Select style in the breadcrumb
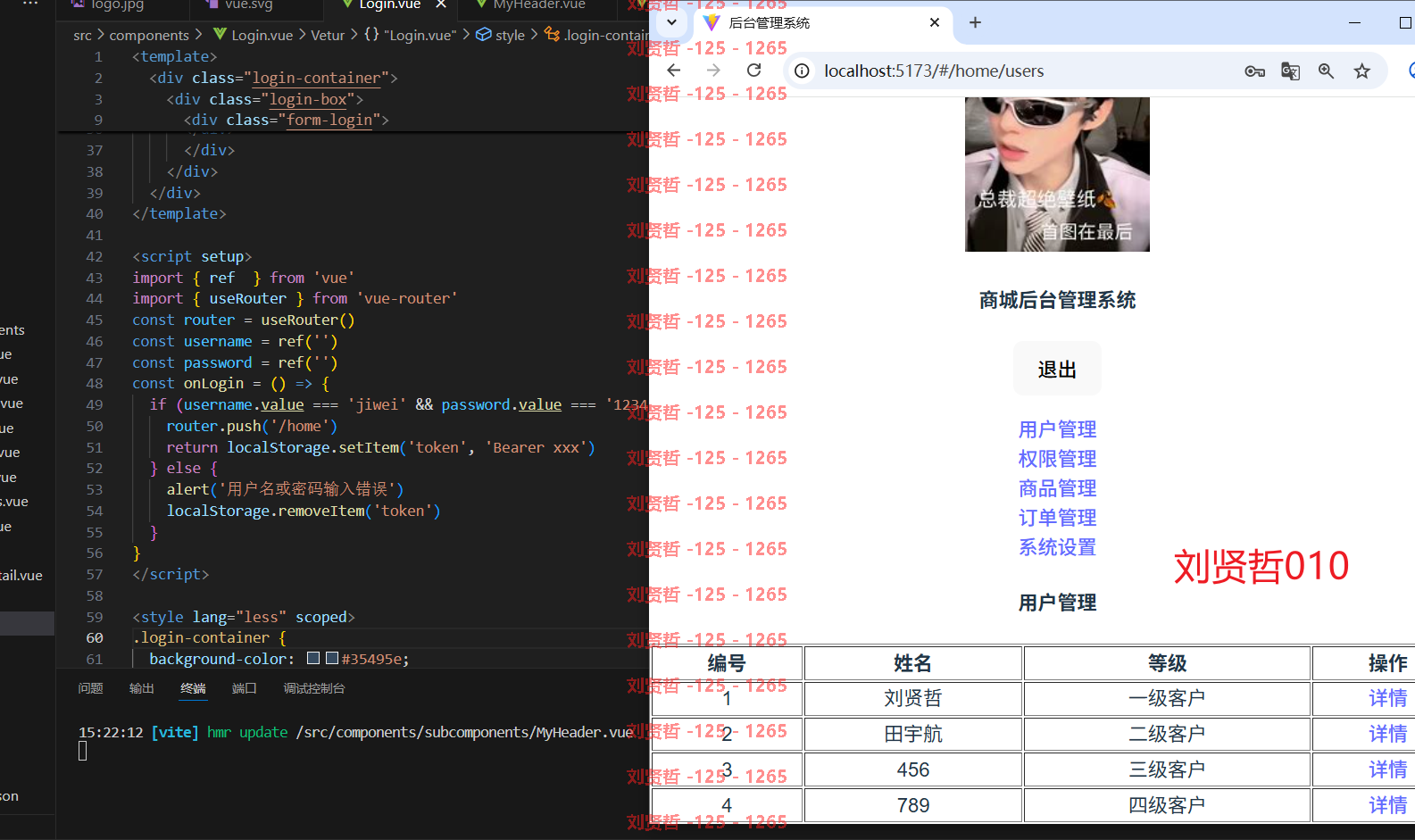 [x=501, y=35]
